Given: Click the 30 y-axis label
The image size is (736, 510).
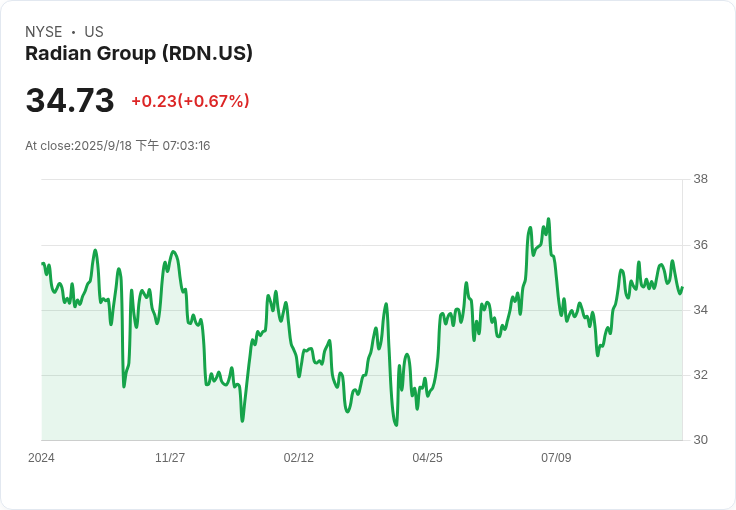Looking at the screenshot, I should (x=700, y=440).
